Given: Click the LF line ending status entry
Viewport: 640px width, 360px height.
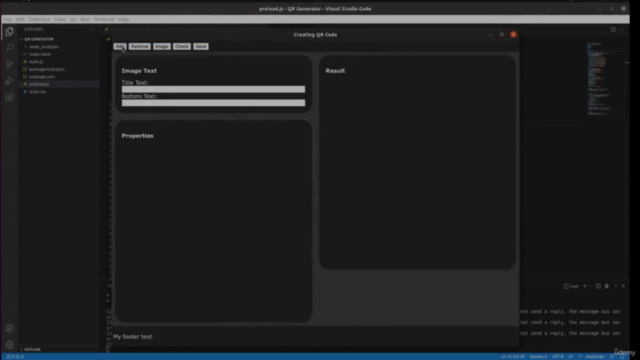Looking at the screenshot, I should tap(571, 356).
